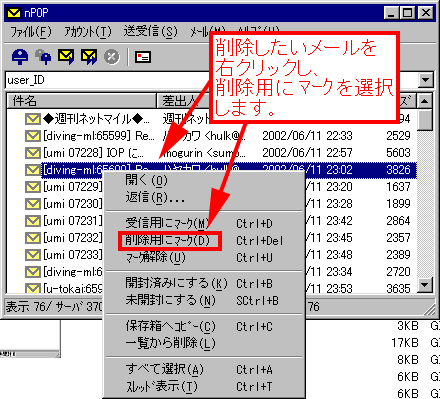Open the アカウント(T) menu
Screen dimensions: 440x399
pyautogui.click(x=88, y=32)
